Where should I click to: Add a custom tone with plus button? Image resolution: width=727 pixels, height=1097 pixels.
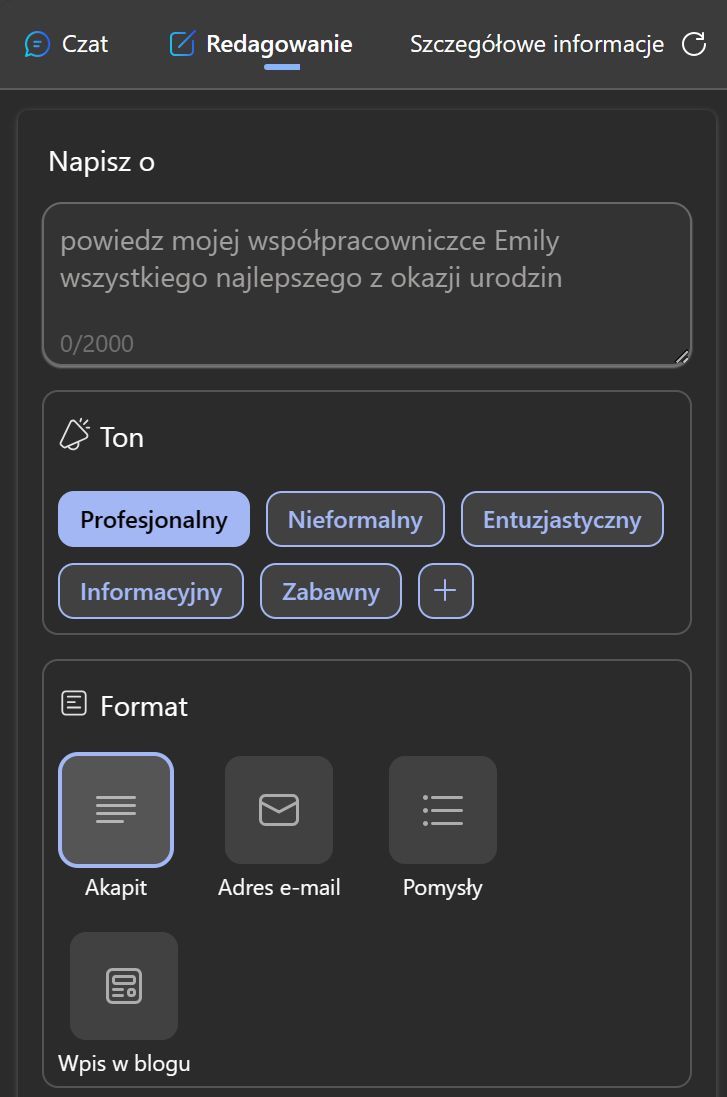click(x=446, y=590)
